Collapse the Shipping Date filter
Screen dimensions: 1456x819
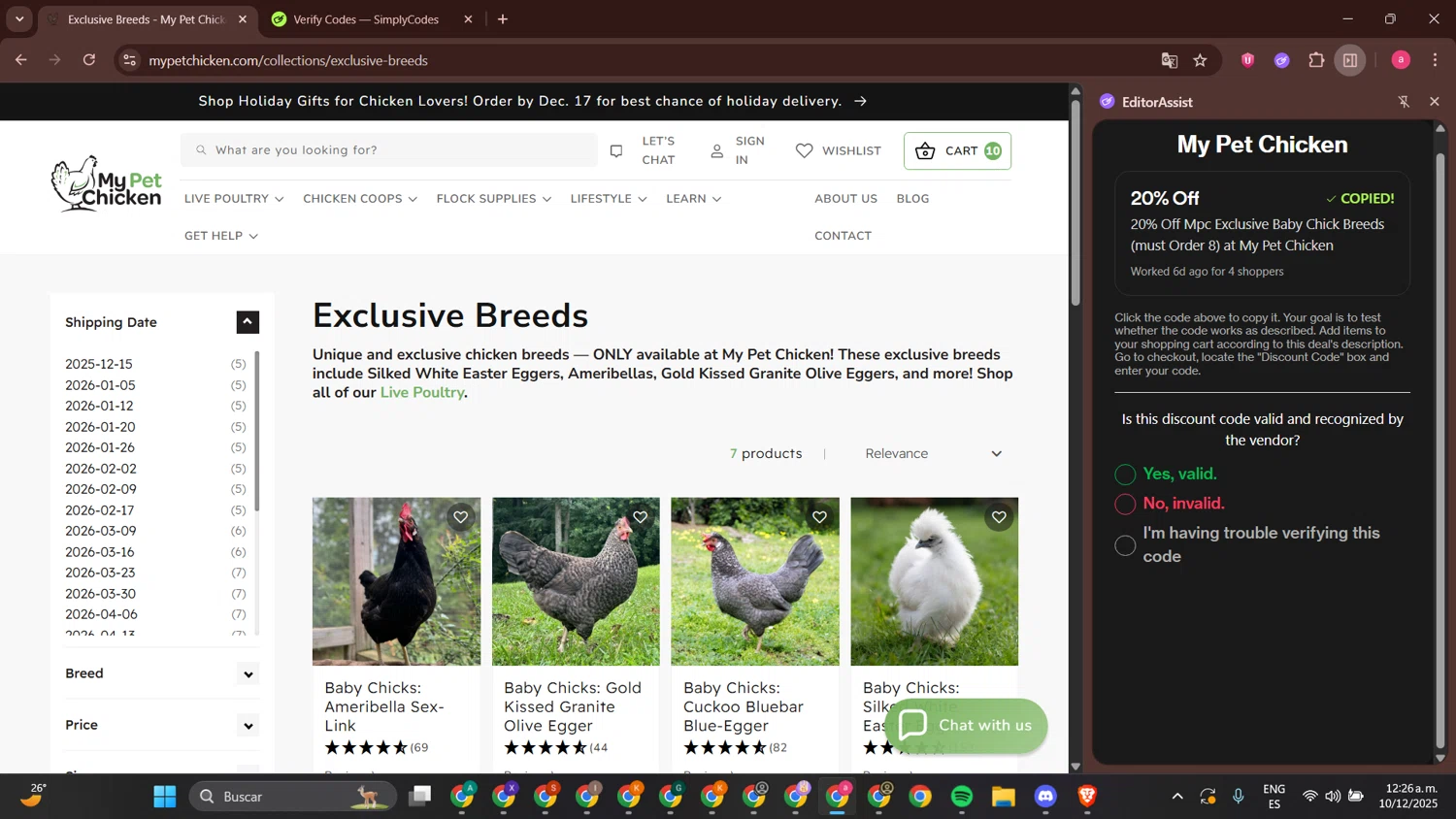pos(248,322)
